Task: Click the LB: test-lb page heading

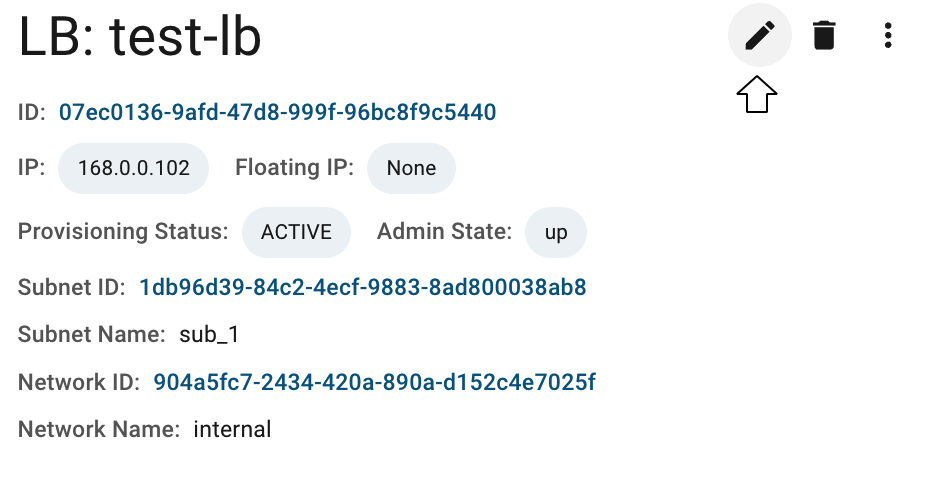Action: coord(140,37)
